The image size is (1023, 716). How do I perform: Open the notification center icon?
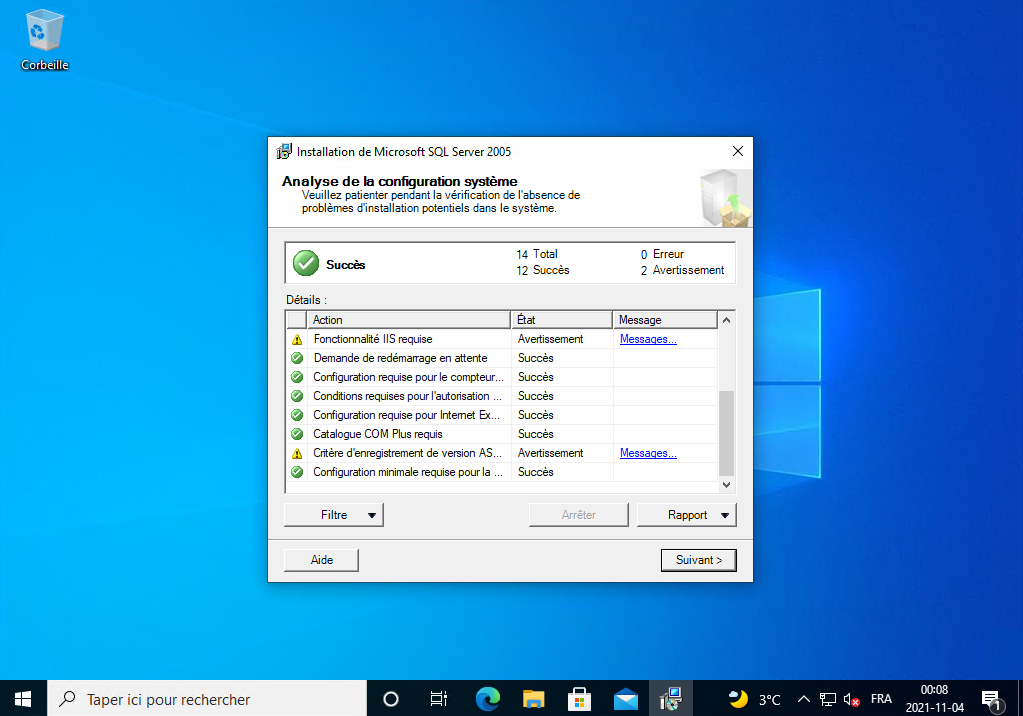click(x=991, y=698)
